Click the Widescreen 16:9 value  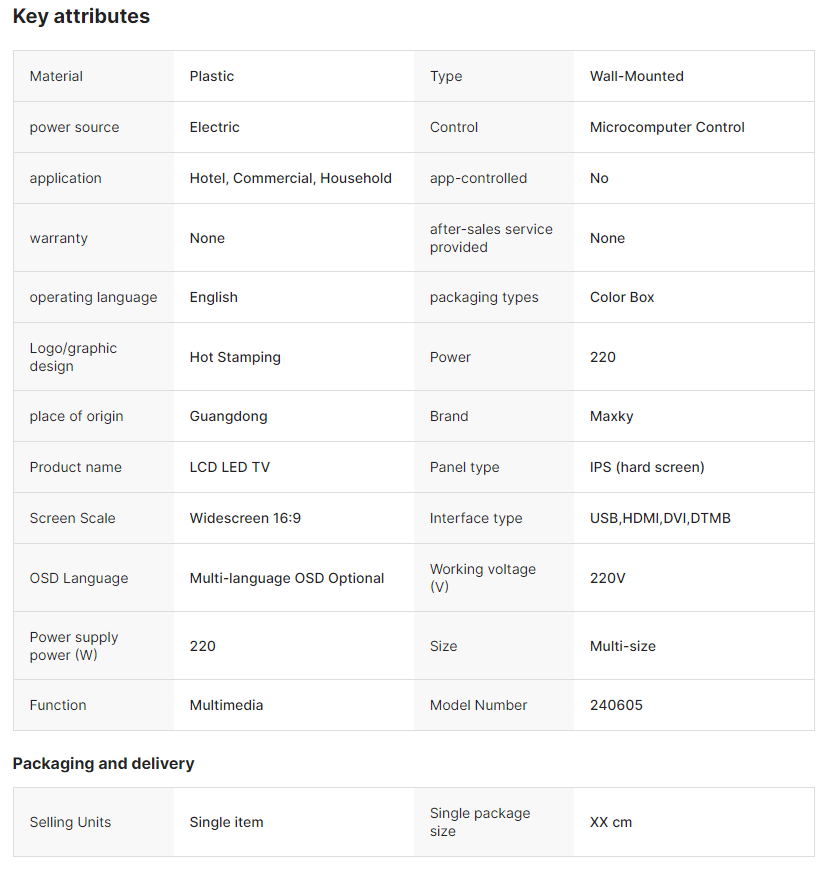pyautogui.click(x=245, y=518)
